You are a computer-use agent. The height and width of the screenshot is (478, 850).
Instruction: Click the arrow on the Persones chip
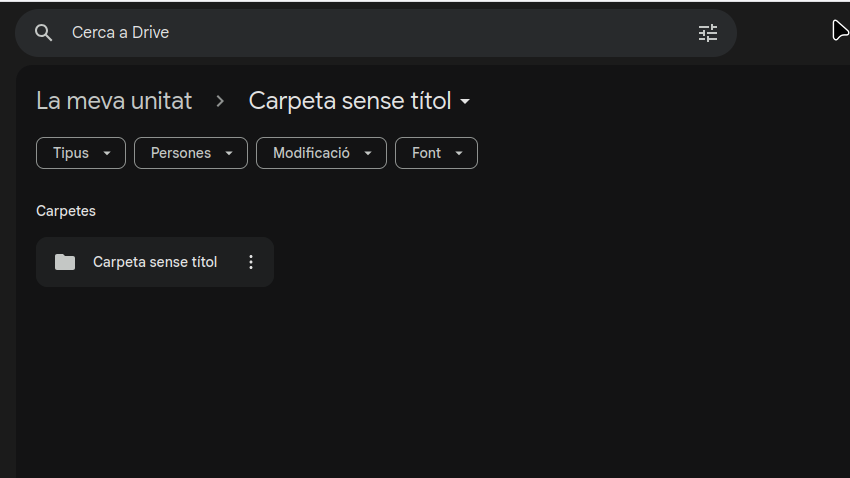coord(229,153)
